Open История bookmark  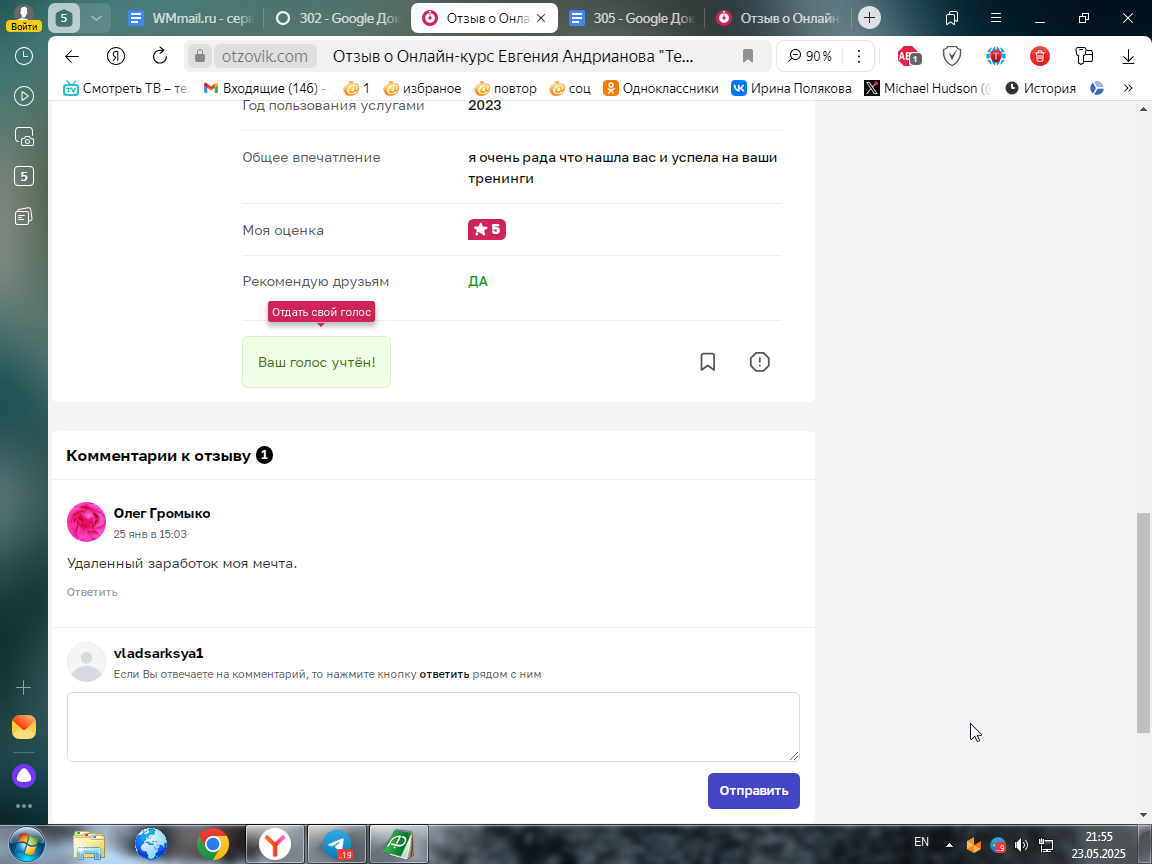1040,88
